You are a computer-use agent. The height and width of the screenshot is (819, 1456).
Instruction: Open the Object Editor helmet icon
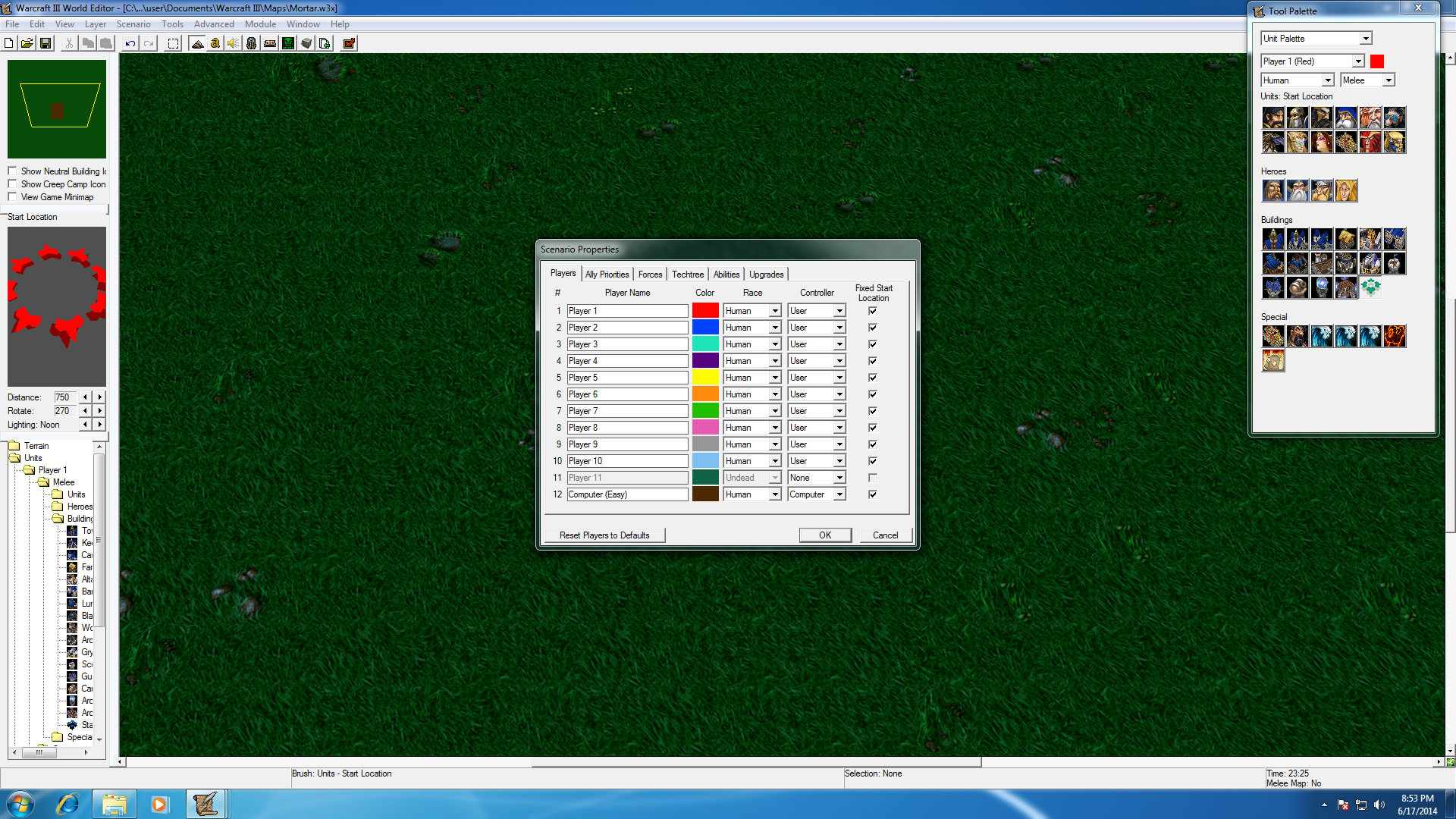click(x=252, y=43)
